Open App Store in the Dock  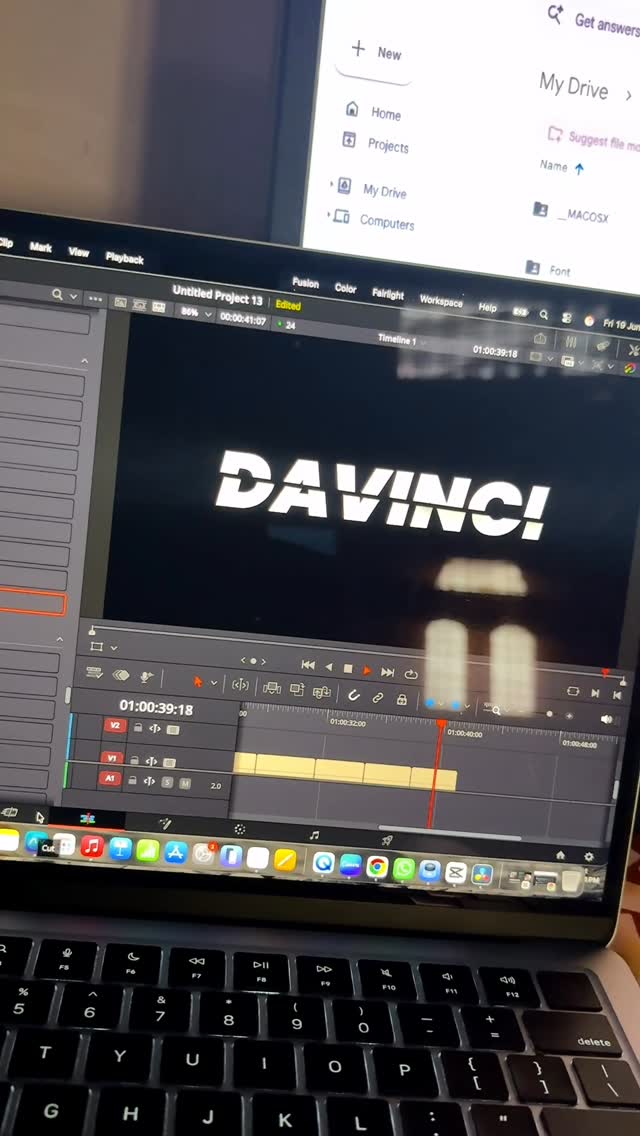tap(175, 852)
